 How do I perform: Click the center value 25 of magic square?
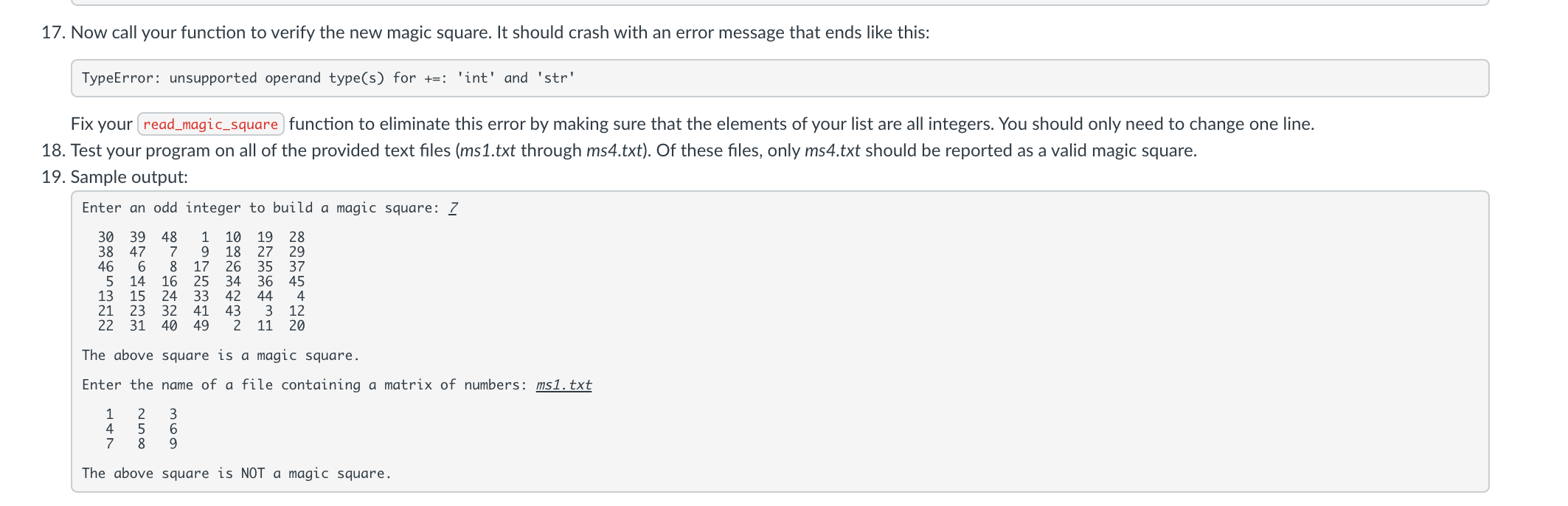coord(201,282)
